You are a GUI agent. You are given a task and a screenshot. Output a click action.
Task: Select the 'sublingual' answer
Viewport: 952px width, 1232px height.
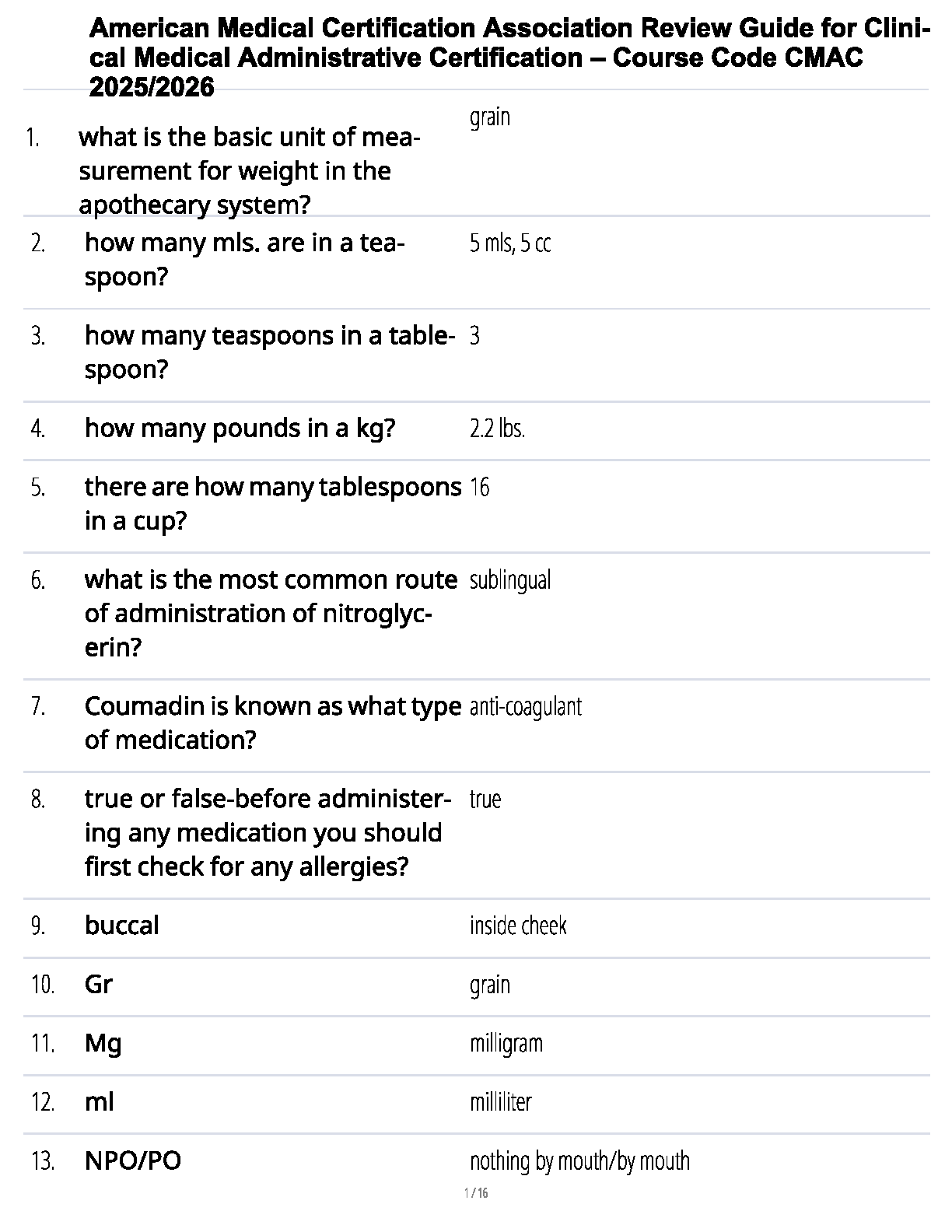510,580
